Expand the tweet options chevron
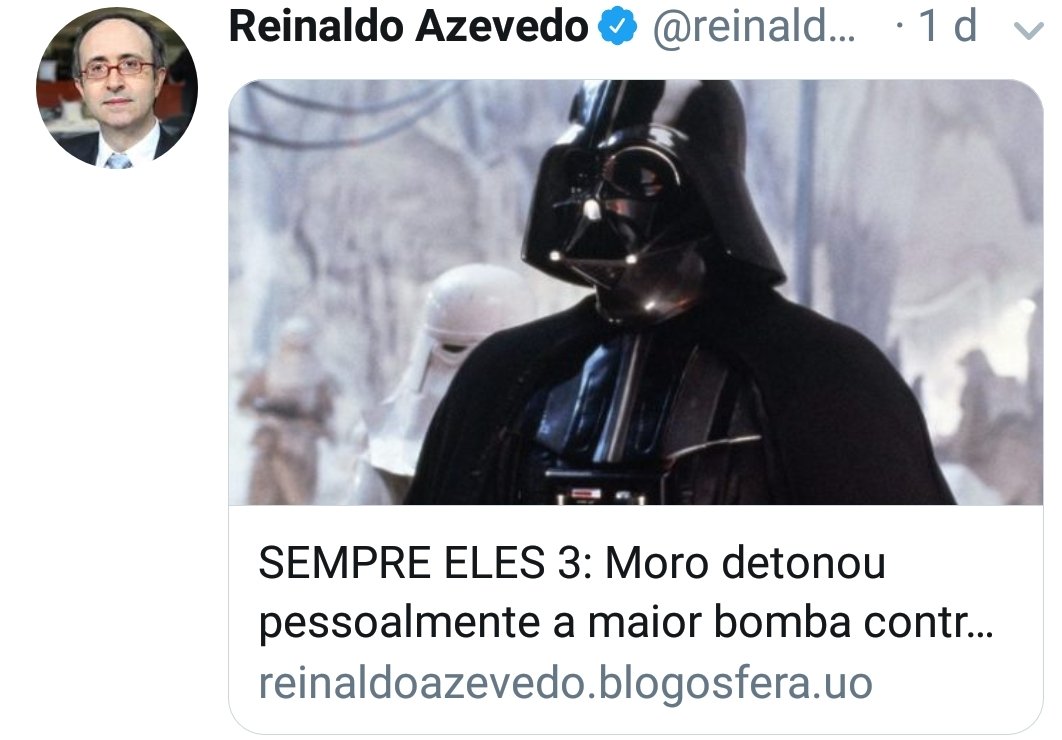Viewport: 1062px width, 740px height. pos(1028,30)
